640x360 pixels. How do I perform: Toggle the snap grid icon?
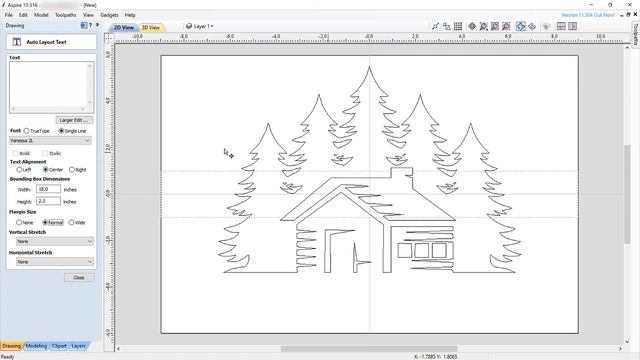(x=458, y=26)
